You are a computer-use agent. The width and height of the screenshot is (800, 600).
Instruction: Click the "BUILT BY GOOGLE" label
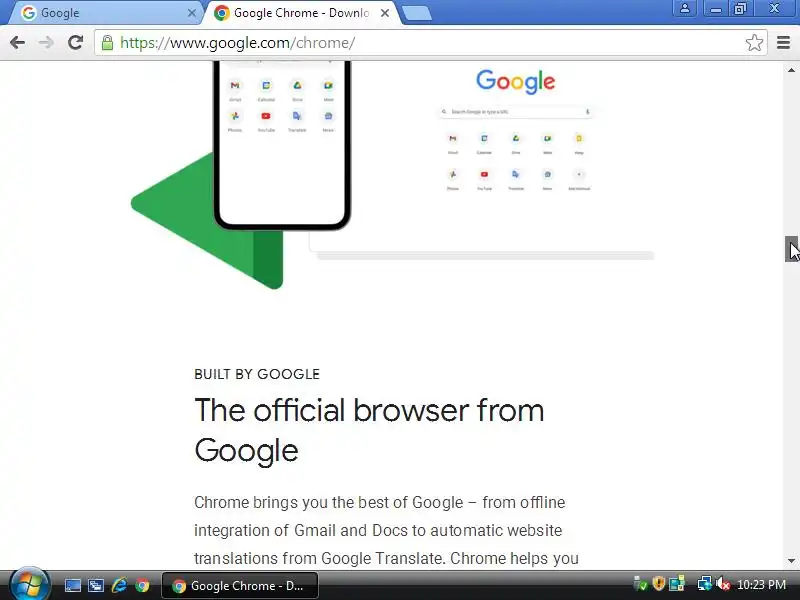click(257, 374)
